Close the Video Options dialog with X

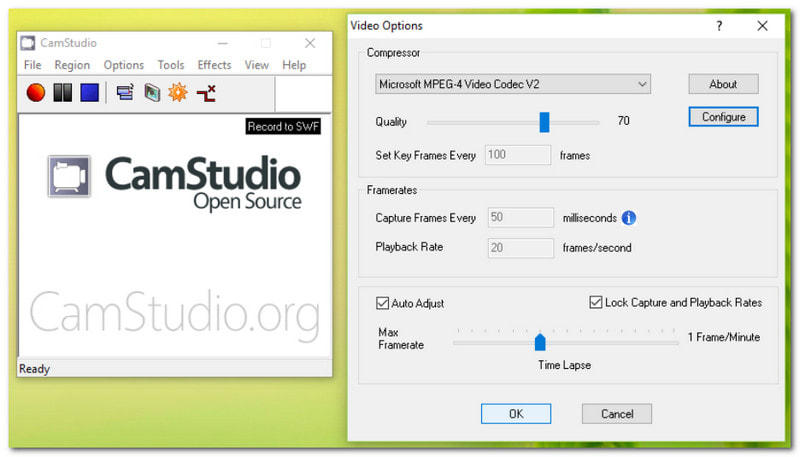tap(762, 26)
